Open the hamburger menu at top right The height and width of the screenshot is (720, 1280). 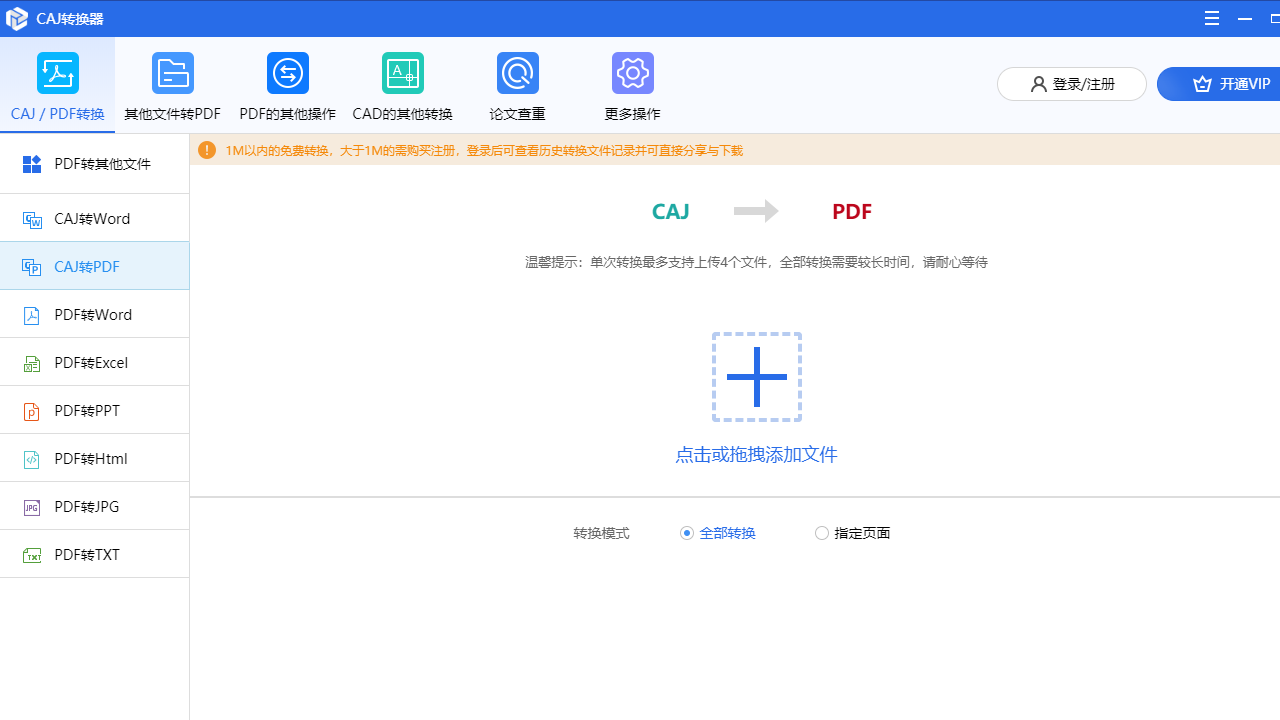pyautogui.click(x=1211, y=18)
